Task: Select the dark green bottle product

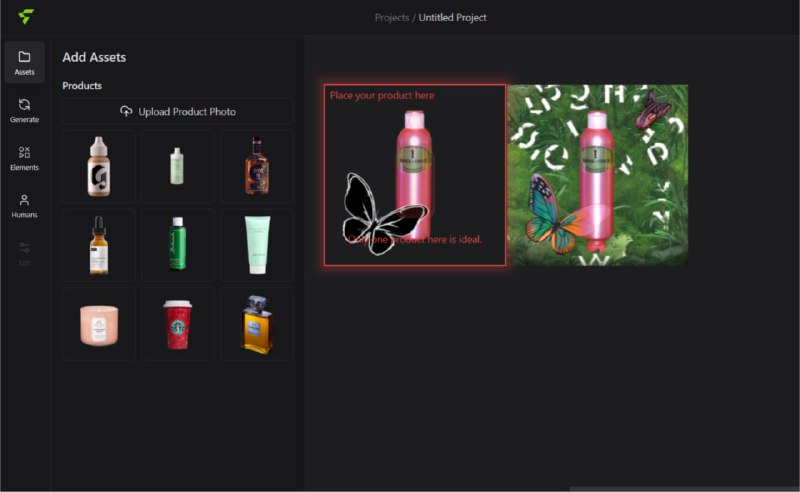Action: tap(177, 245)
